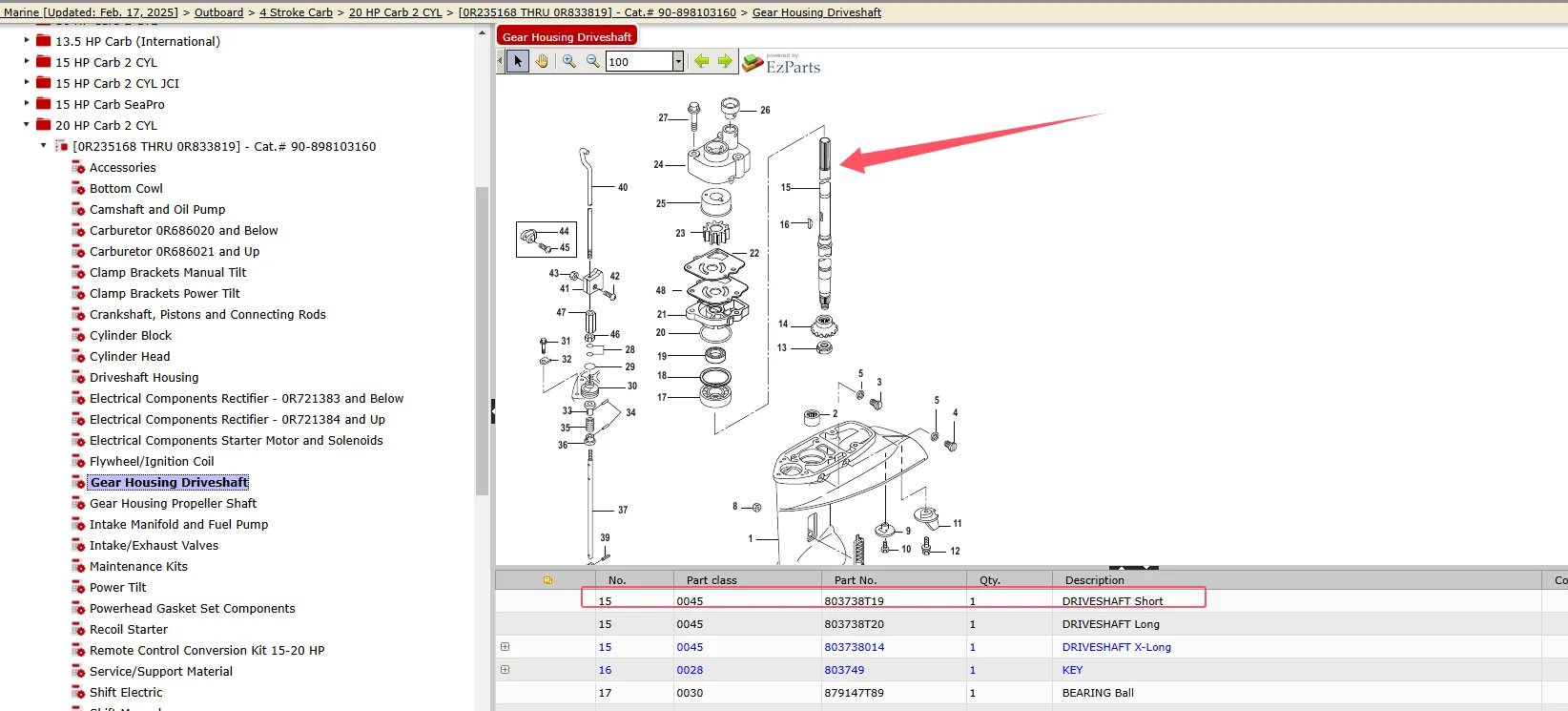
Task: Click the 15 HP Carb SeaPro folder icon
Action: (x=43, y=103)
